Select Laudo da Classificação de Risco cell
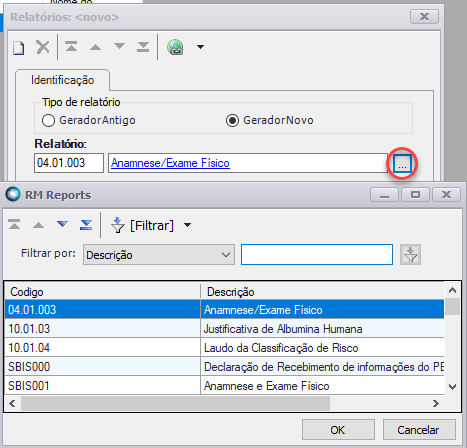This screenshot has width=467, height=448. [322, 348]
